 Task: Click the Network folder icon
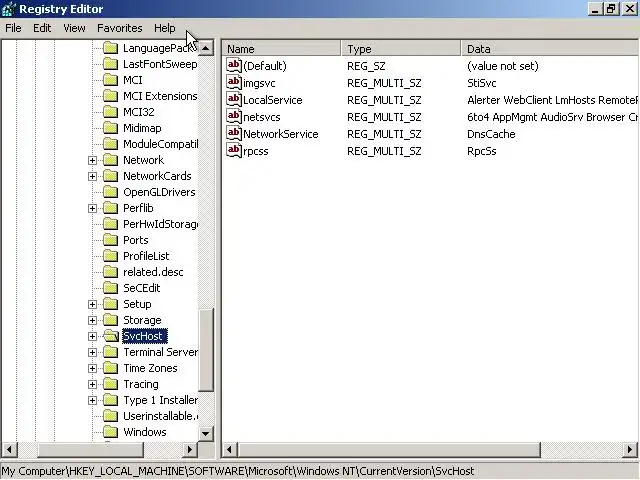[x=111, y=160]
